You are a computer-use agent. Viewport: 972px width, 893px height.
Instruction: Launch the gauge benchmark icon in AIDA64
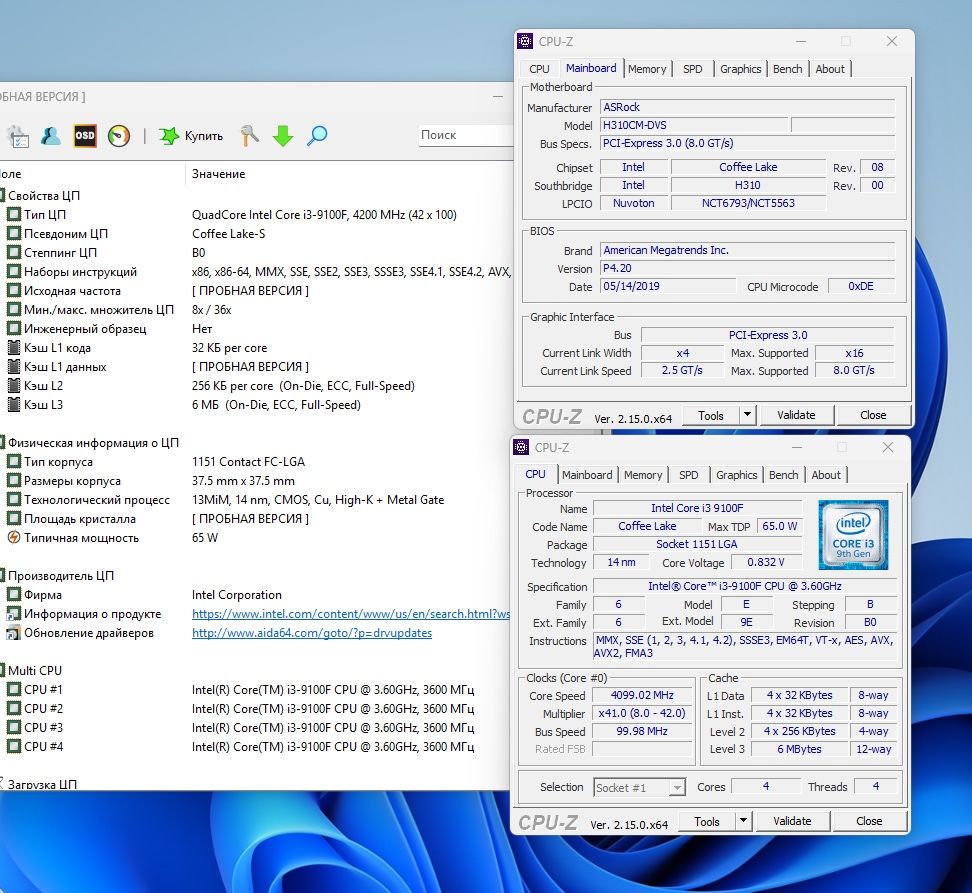[x=118, y=136]
